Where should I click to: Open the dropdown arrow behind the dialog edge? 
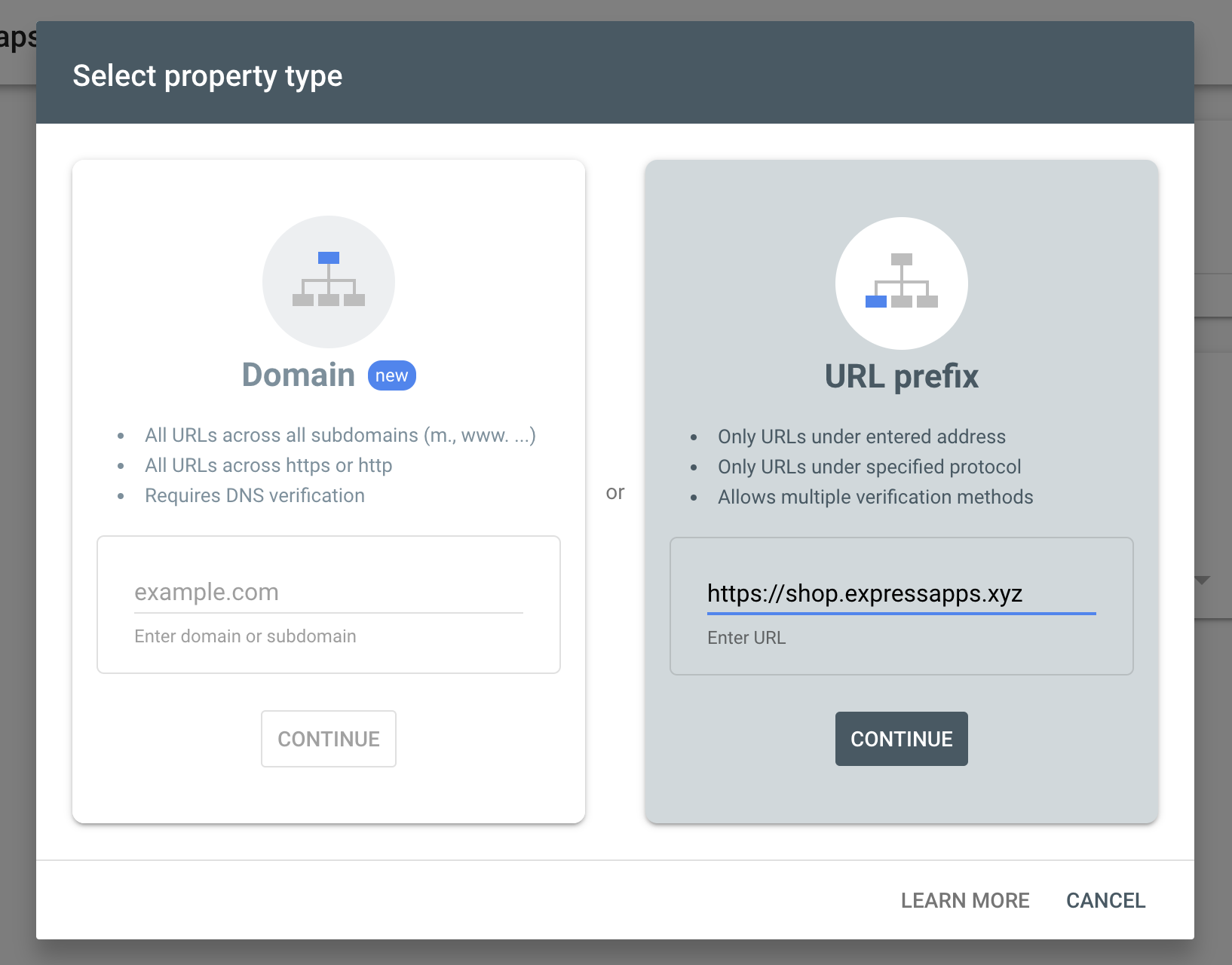pyautogui.click(x=1204, y=581)
